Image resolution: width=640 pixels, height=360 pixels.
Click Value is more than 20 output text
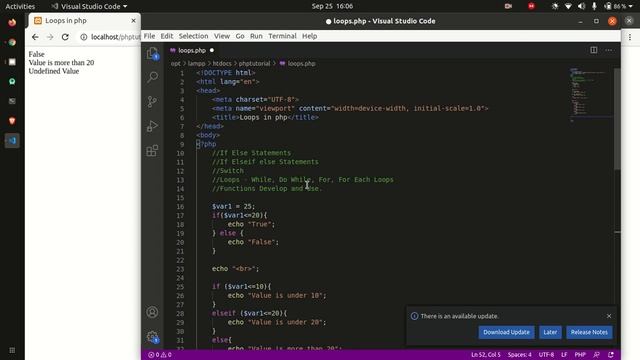(x=61, y=62)
